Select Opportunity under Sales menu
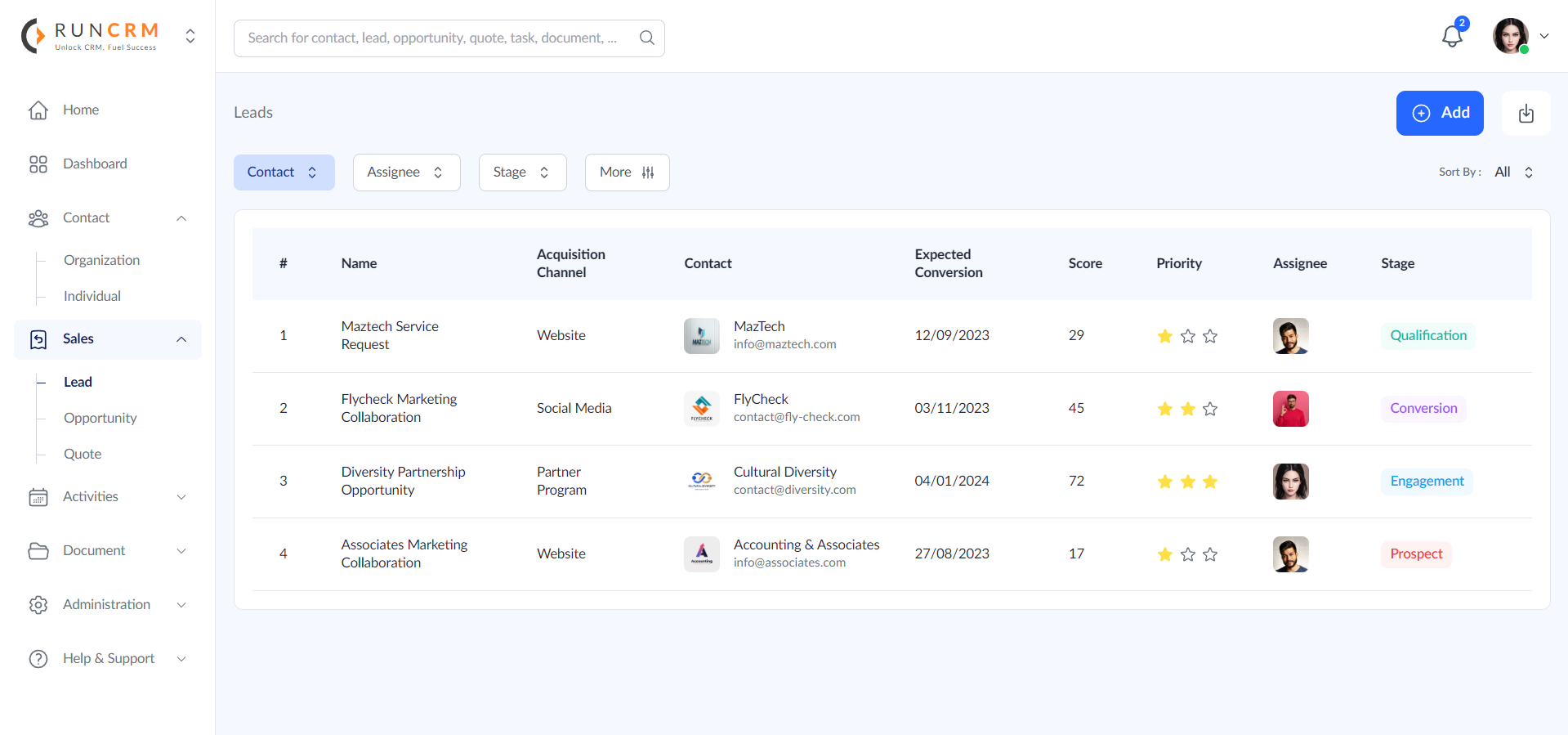Screen dimensions: 1568x735 click(100, 418)
